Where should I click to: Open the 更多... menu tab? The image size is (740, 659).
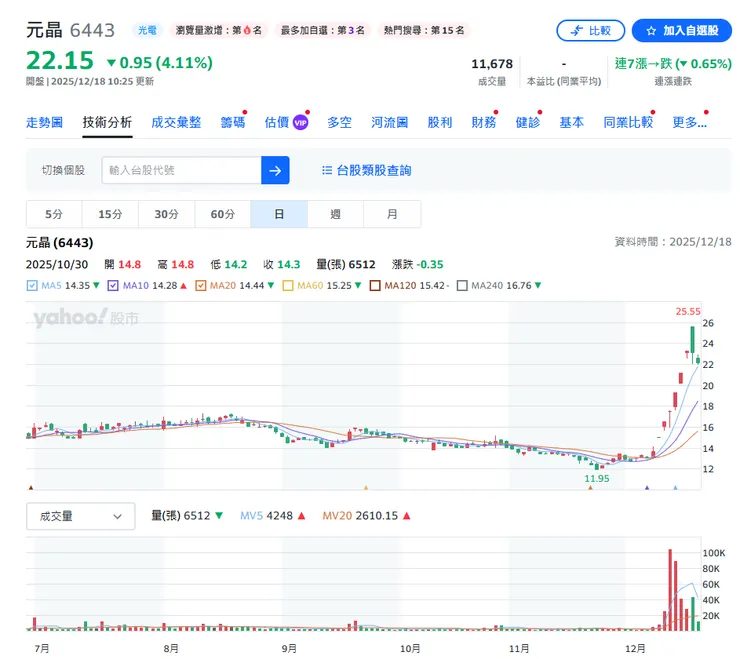click(x=689, y=123)
